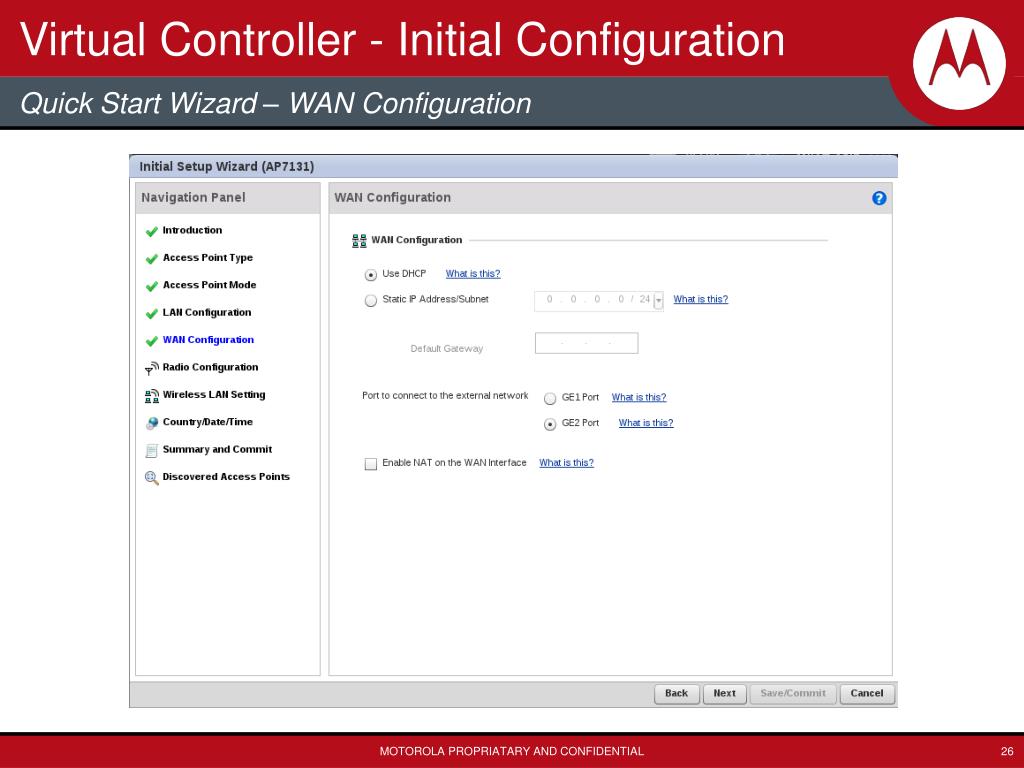
Task: Click the 'Navigation Panel' header text
Action: (x=193, y=197)
